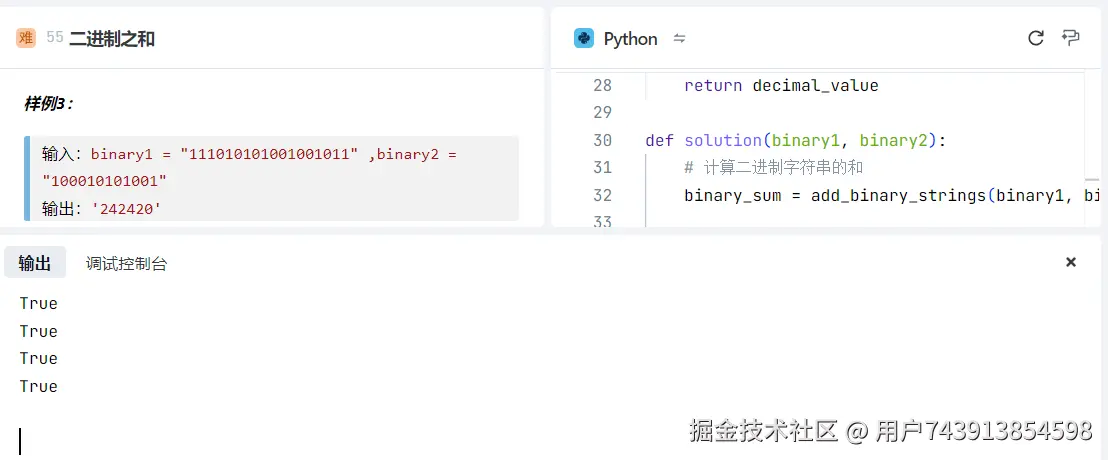1108x460 pixels.
Task: Click the problem title 二进制之和
Action: [x=112, y=39]
